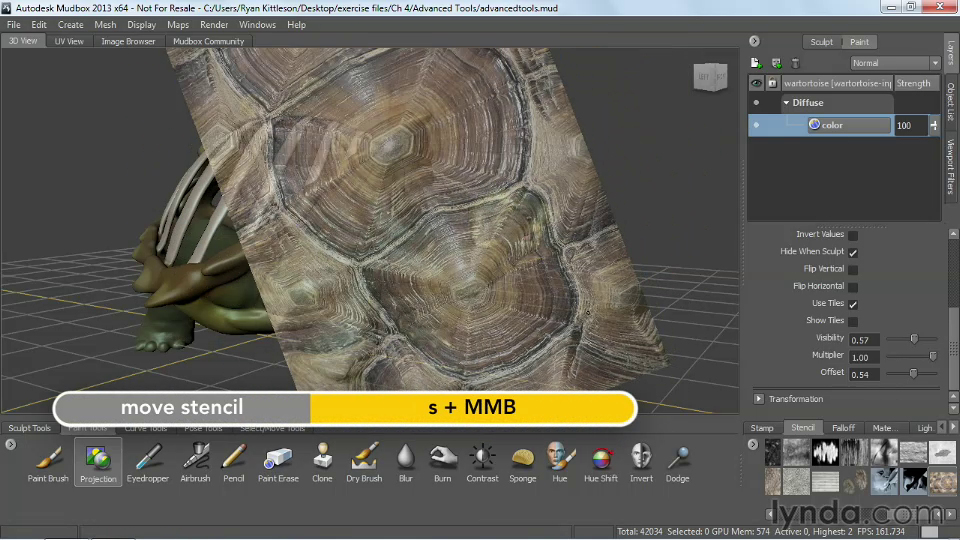Uncheck Hide When Sculpt option
This screenshot has height=540, width=960.
tap(853, 252)
